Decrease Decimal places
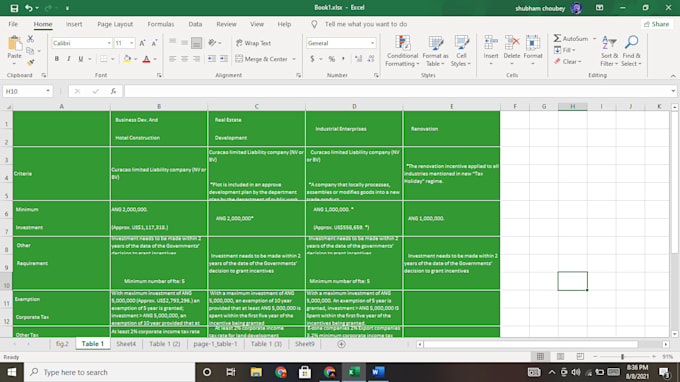Image resolution: width=680 pixels, height=382 pixels. 370,59
